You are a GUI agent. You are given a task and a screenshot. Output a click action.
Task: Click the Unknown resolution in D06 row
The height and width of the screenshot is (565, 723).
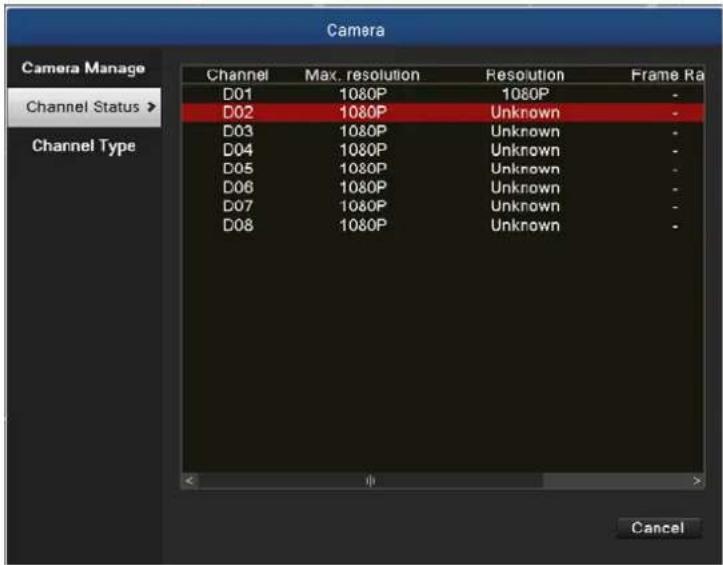tap(525, 188)
